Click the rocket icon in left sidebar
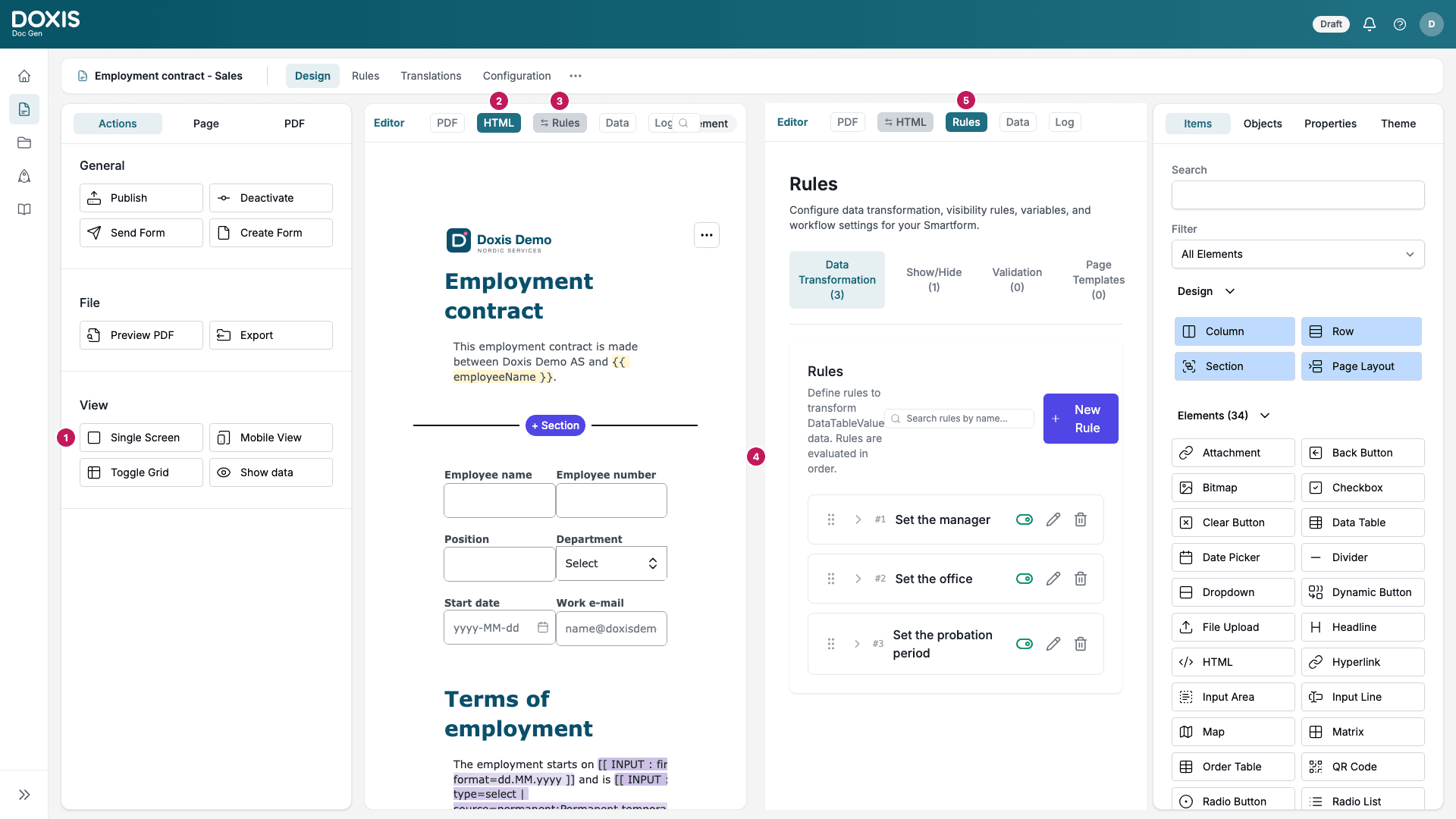Screen dimensions: 1456x819 (24, 176)
